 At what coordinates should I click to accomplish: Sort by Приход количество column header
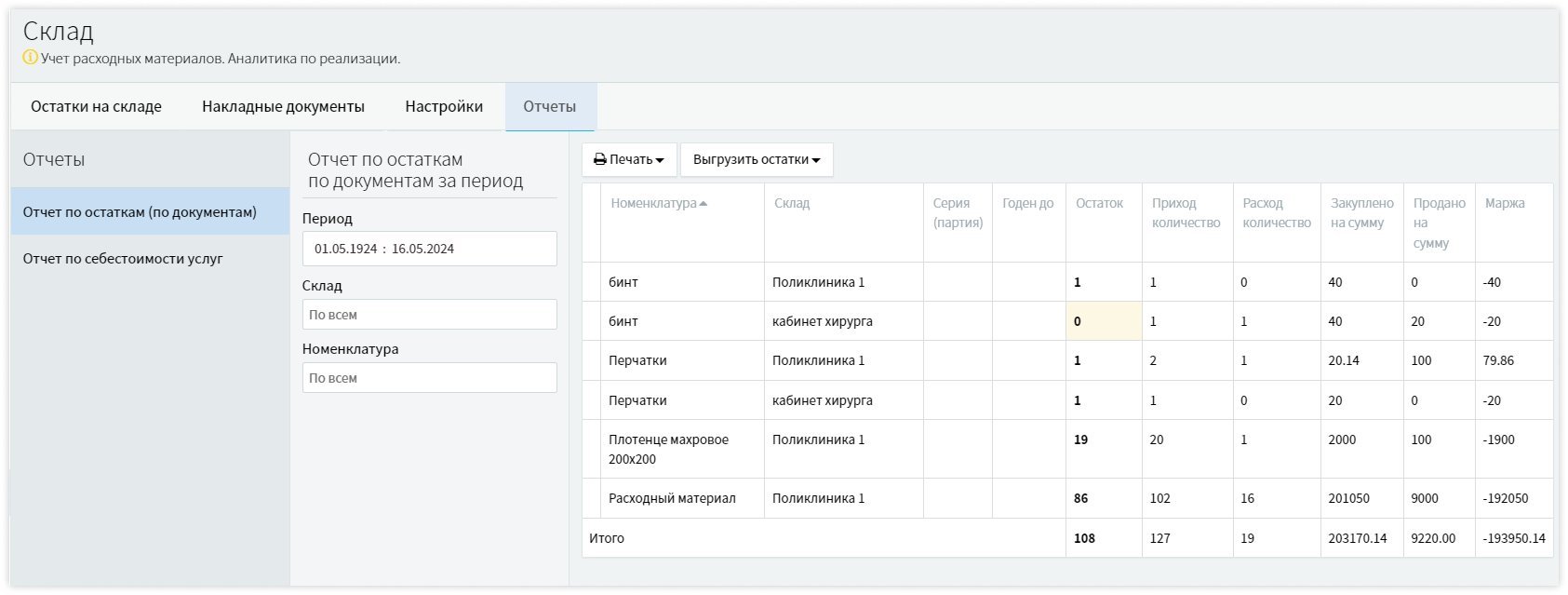(1185, 213)
